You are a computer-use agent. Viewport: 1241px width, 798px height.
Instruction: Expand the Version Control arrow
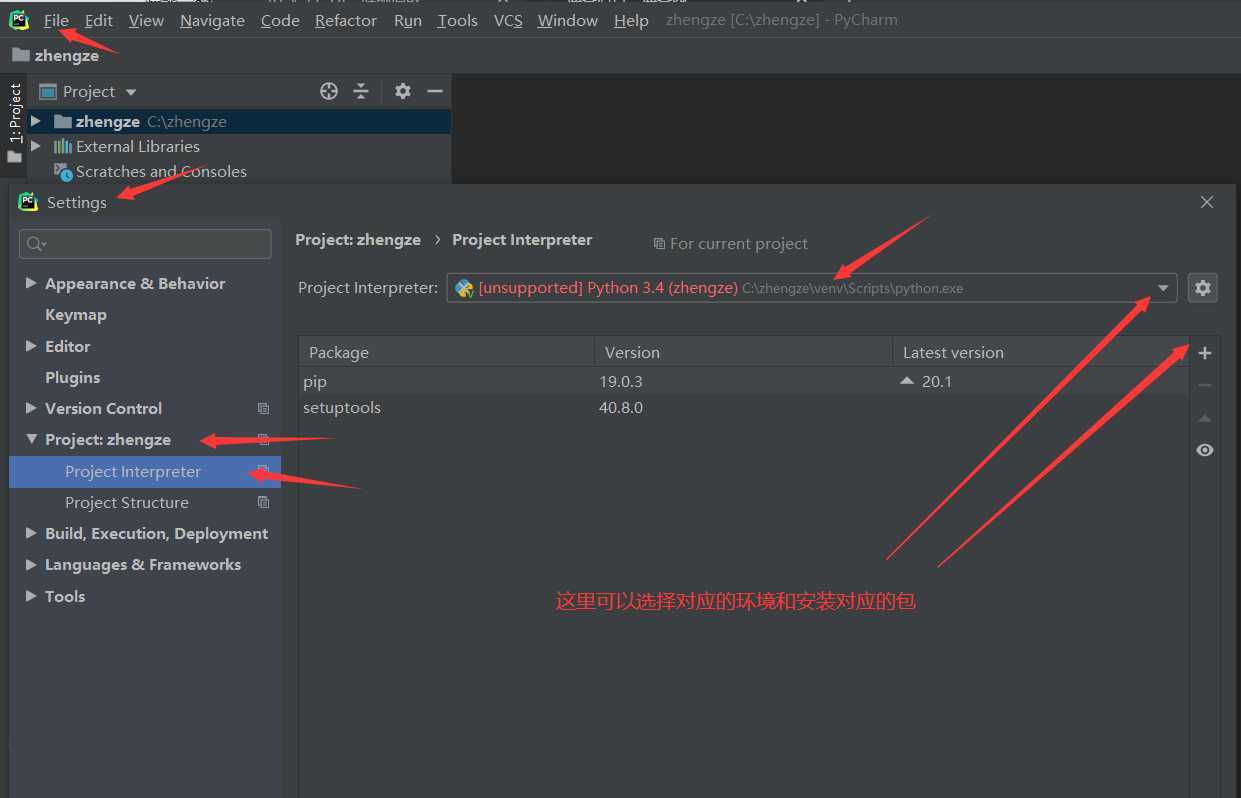[x=31, y=408]
